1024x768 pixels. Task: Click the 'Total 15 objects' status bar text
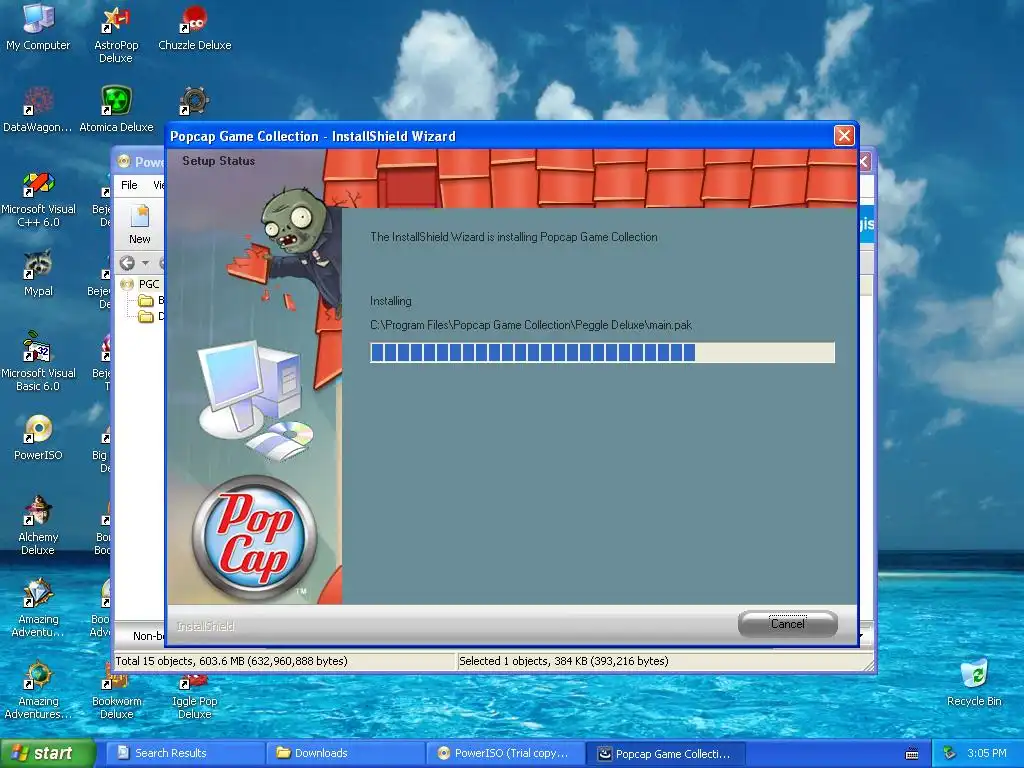pos(231,661)
